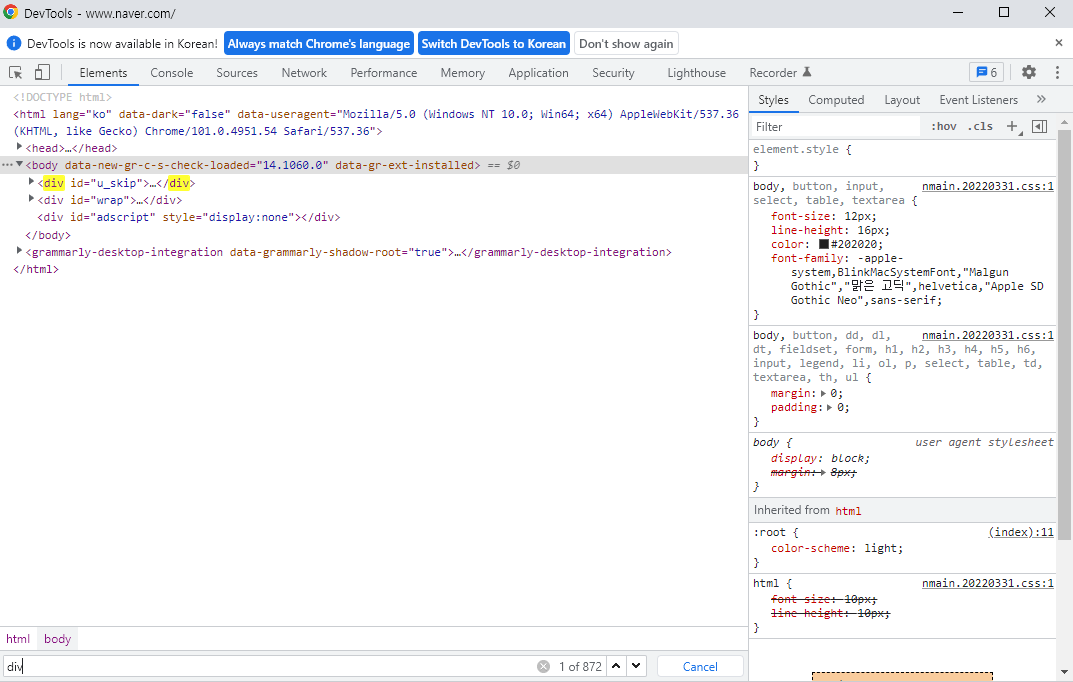Select the Styles sidebar tab
This screenshot has width=1073, height=682.
click(773, 100)
